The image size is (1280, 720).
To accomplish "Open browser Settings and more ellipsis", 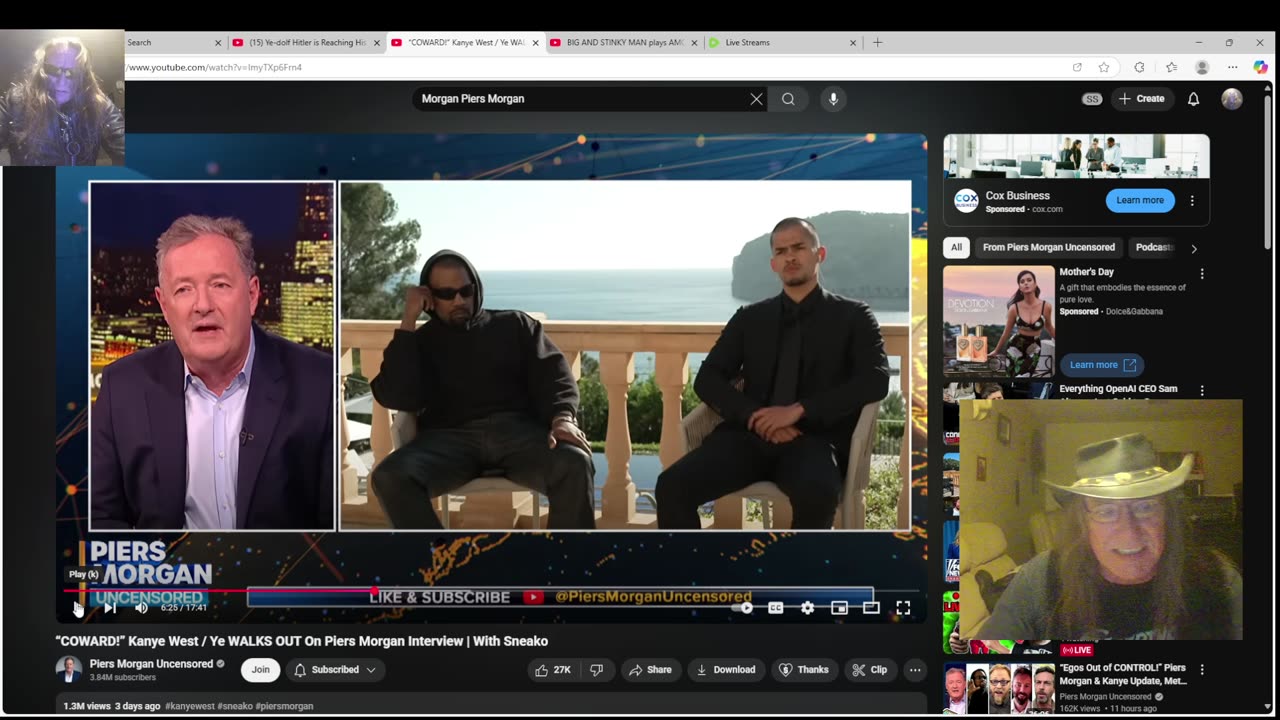I will [x=1233, y=67].
